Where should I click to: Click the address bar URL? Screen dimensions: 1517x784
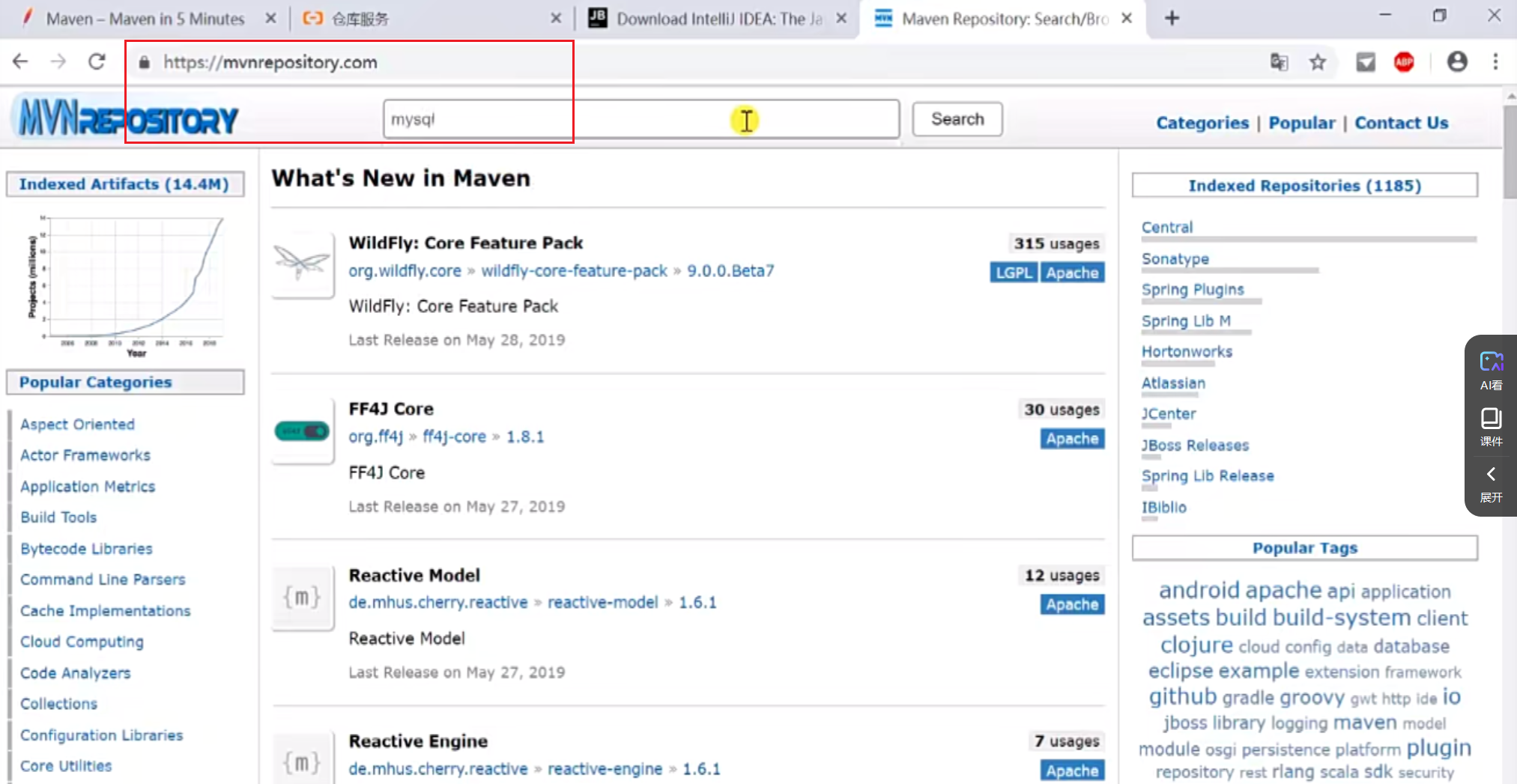270,62
